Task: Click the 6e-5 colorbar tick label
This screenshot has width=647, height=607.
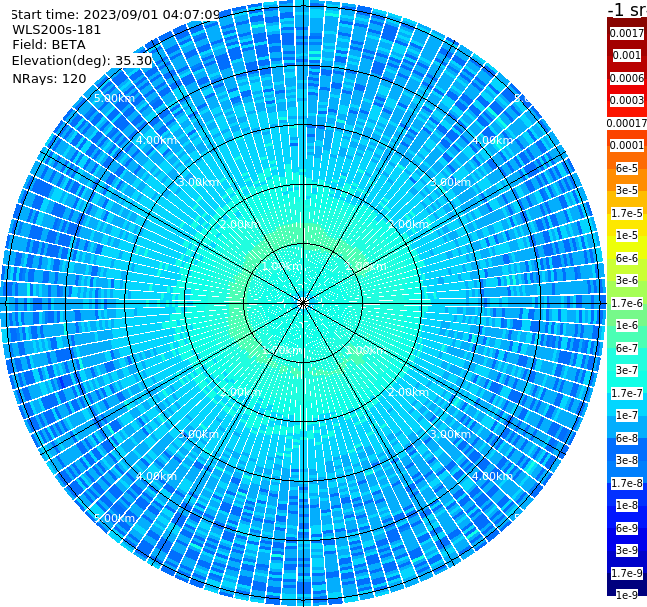Action: [x=627, y=168]
